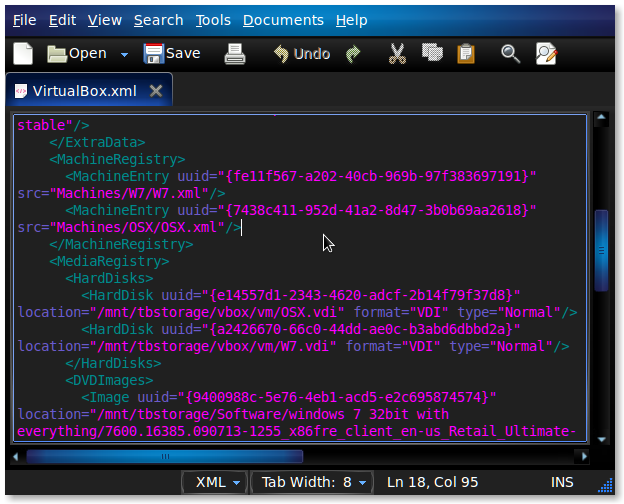Click the window resize grip in the corner
Viewport: 624px width, 504px height.
[x=605, y=485]
